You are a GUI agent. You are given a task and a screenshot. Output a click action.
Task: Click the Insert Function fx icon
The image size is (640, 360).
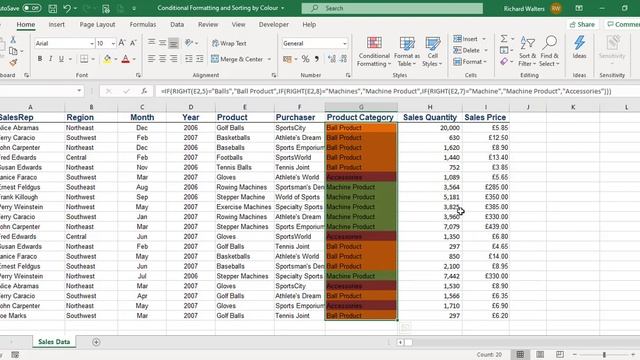click(144, 91)
